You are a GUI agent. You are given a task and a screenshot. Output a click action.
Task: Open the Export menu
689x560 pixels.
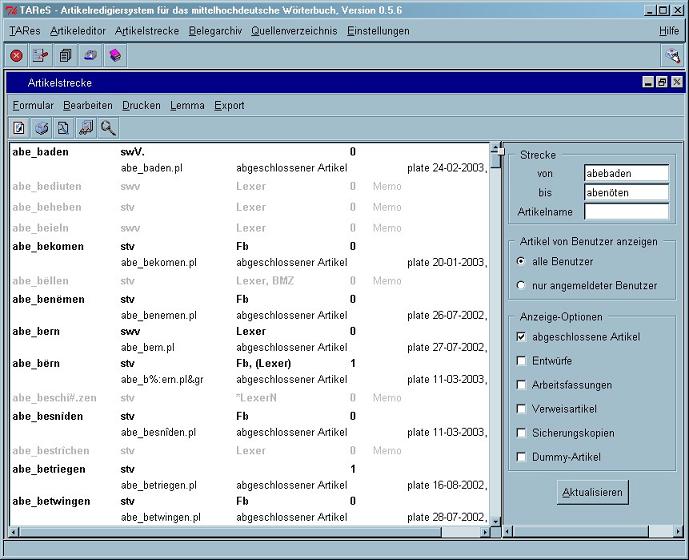(229, 105)
